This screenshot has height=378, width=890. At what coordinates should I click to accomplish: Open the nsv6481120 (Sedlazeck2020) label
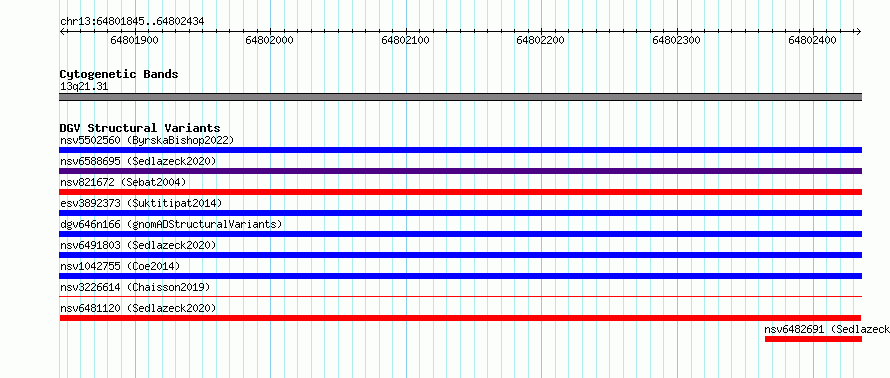(x=138, y=308)
